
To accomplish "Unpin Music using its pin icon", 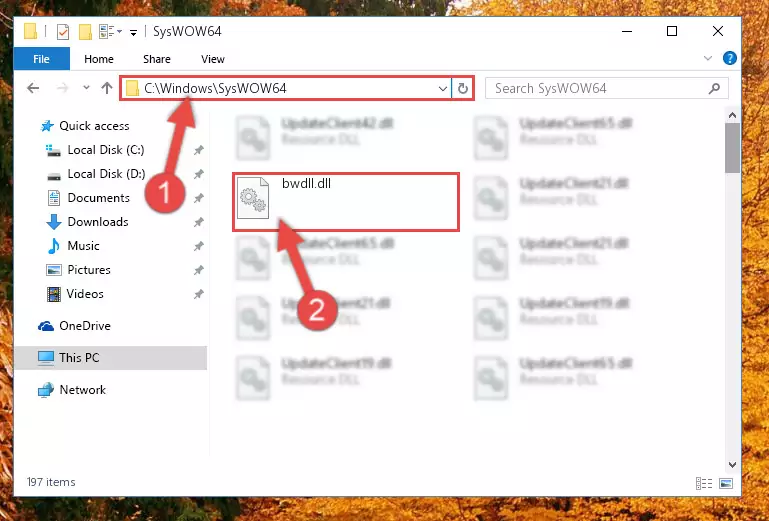I will (199, 246).
